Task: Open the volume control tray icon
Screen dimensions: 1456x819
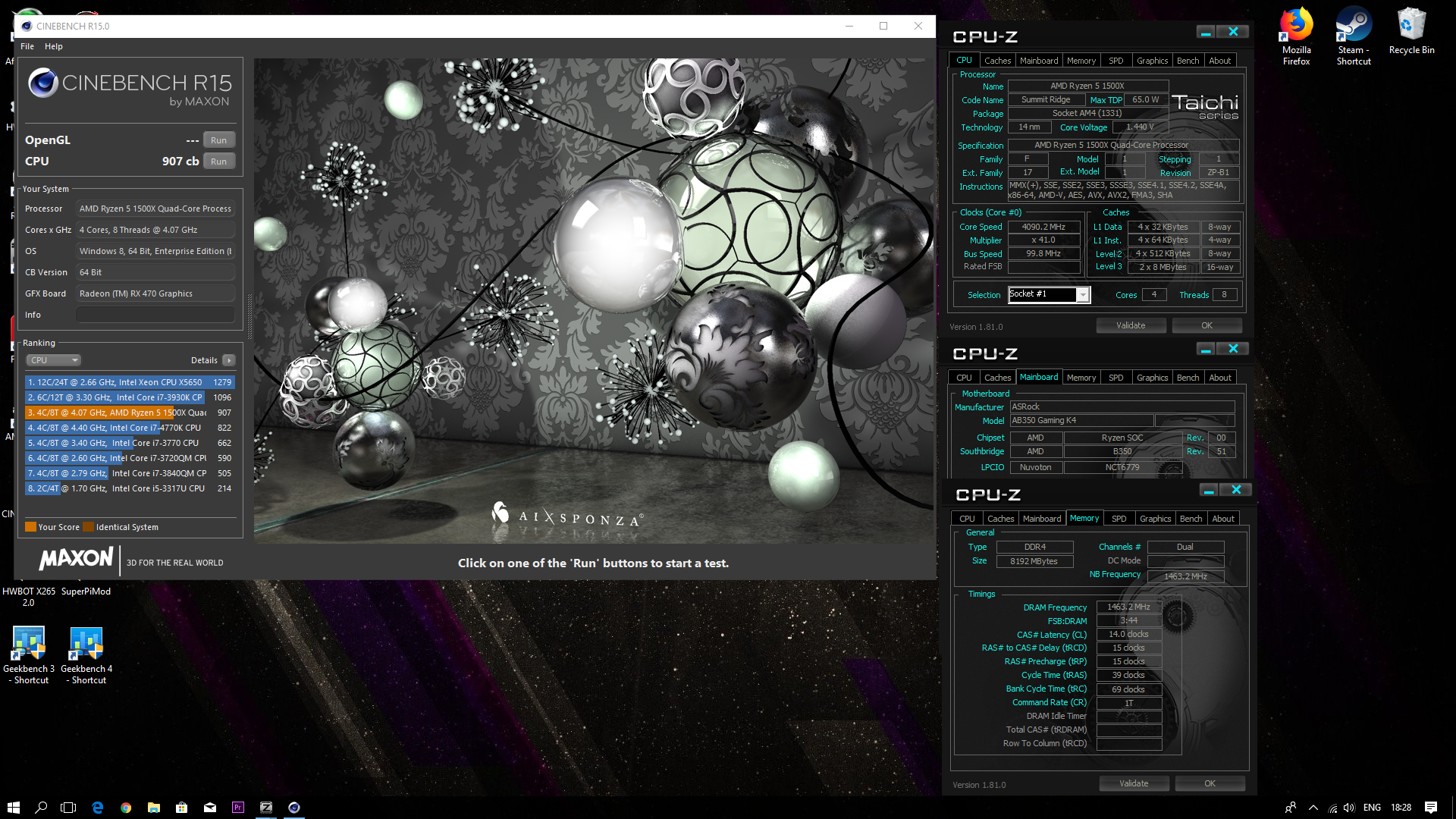Action: tap(1349, 808)
